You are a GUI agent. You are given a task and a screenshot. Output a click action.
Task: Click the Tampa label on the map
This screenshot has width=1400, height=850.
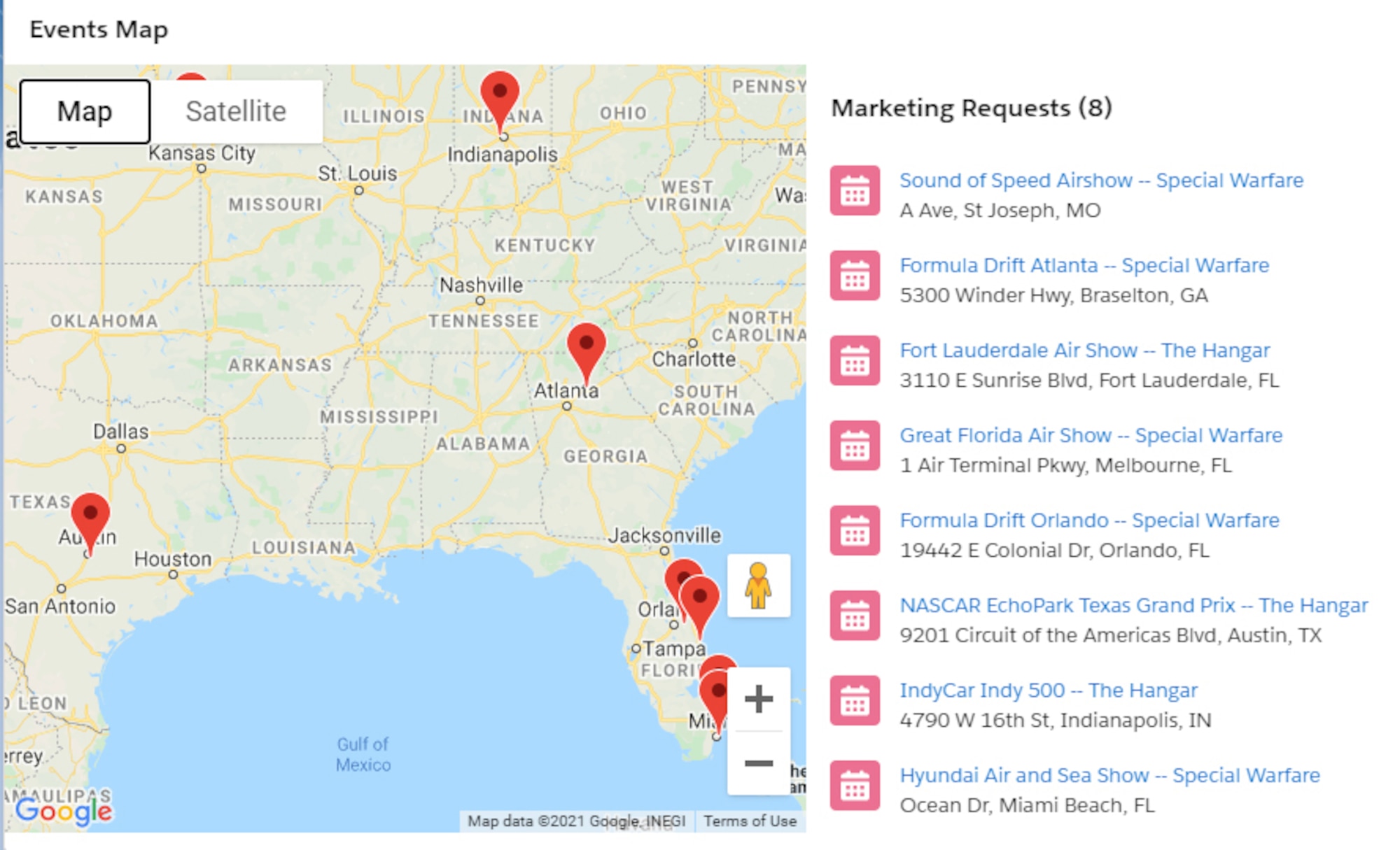click(674, 649)
